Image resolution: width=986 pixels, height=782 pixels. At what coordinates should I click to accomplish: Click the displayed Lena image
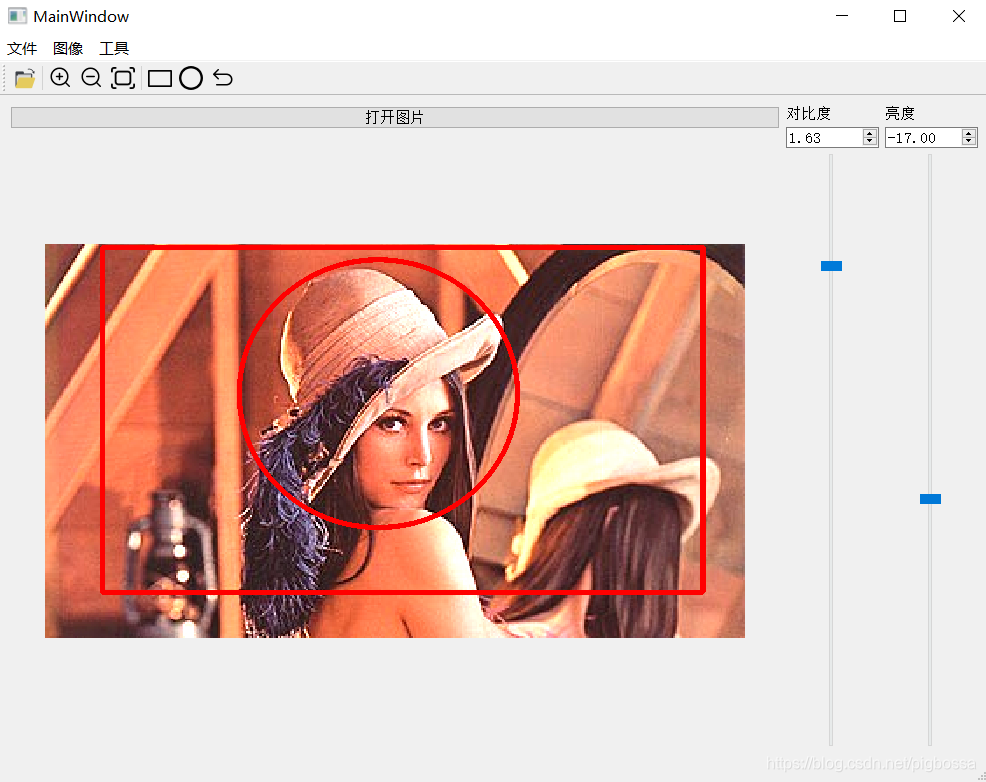click(395, 441)
